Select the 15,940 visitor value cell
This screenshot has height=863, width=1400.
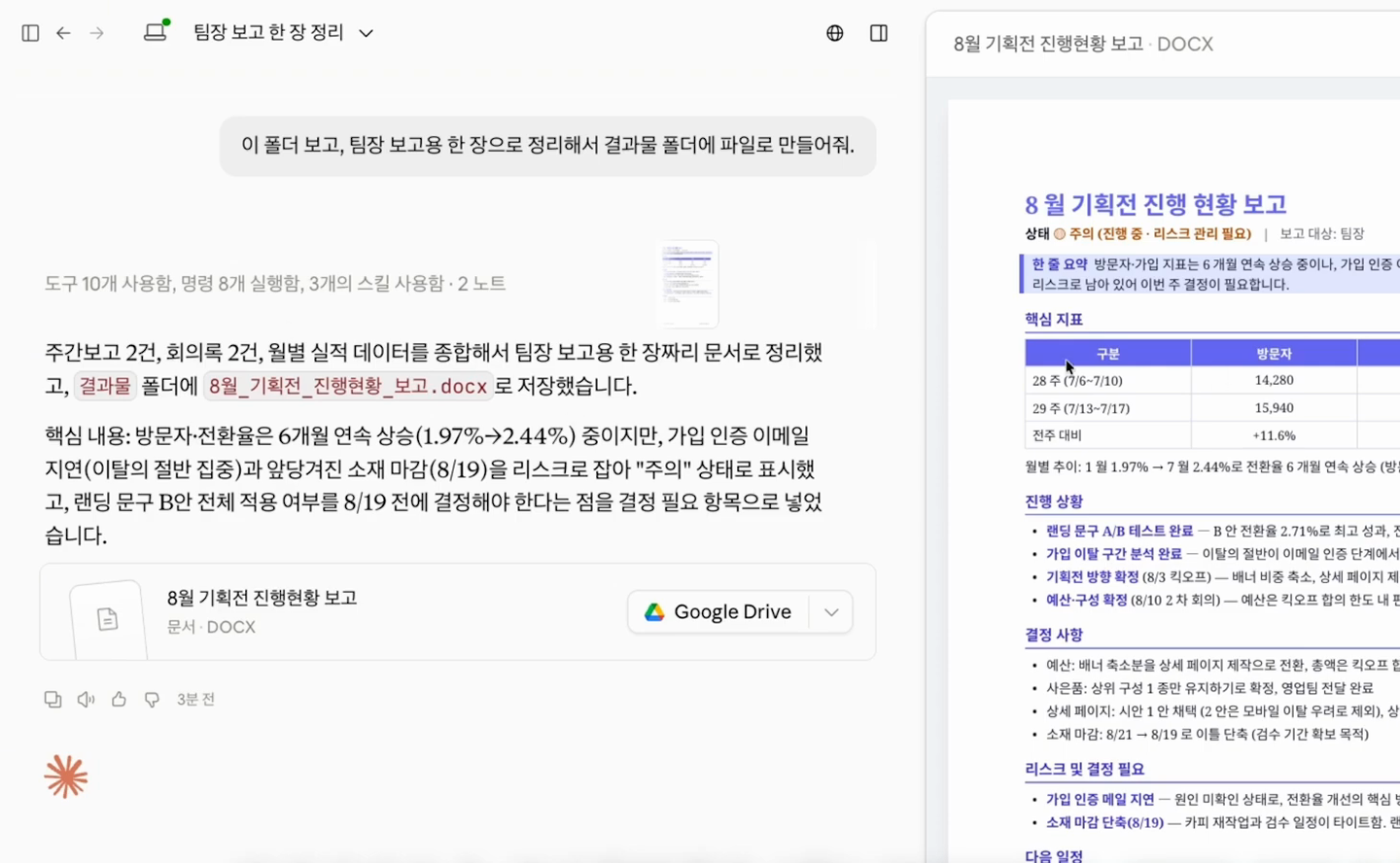1274,408
